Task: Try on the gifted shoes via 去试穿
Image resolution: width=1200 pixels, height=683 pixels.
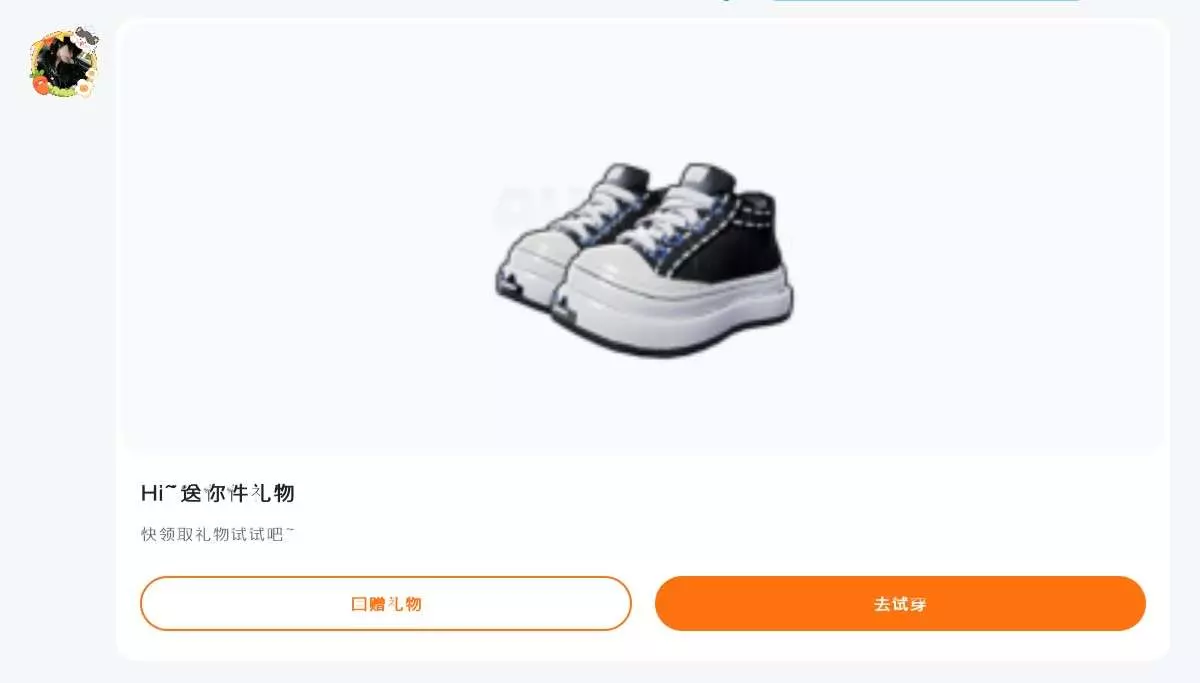Action: click(900, 603)
